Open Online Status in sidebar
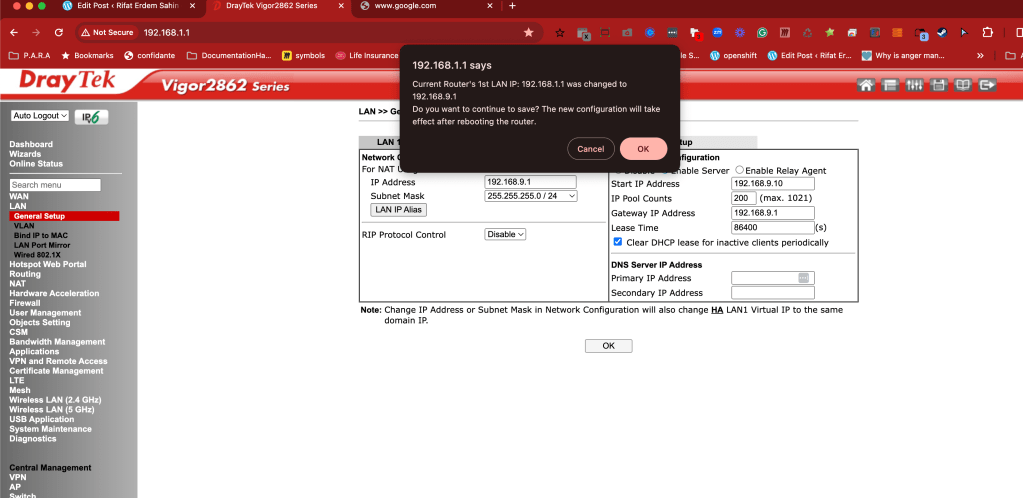 36,164
